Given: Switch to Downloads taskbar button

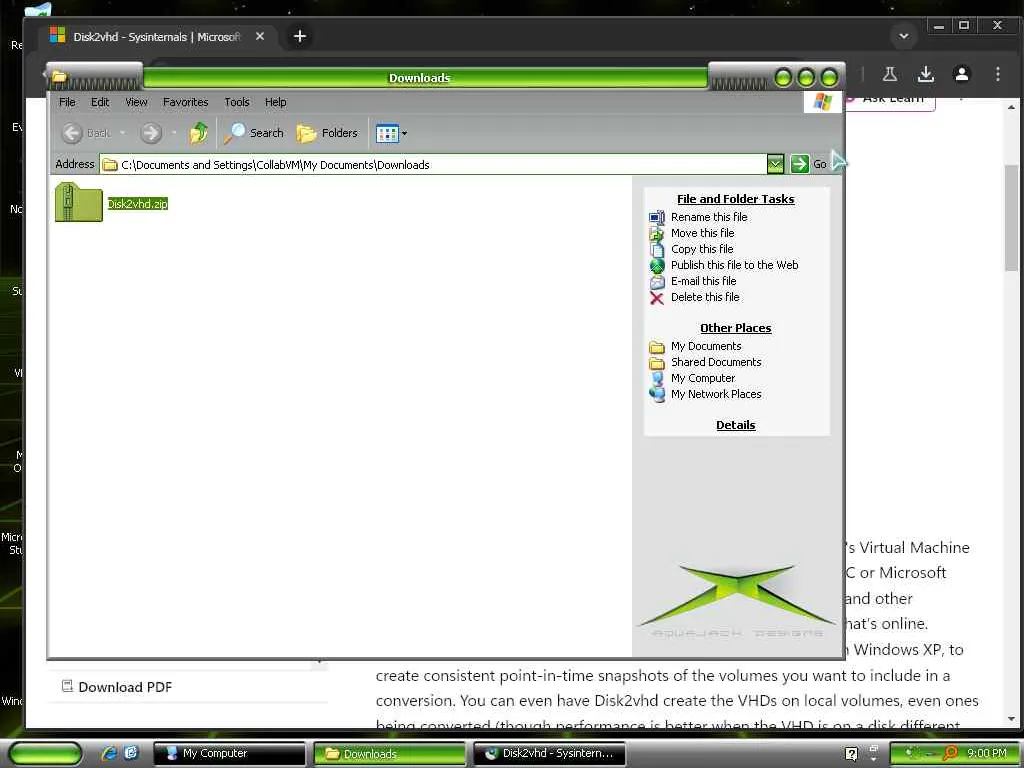Looking at the screenshot, I should 389,754.
